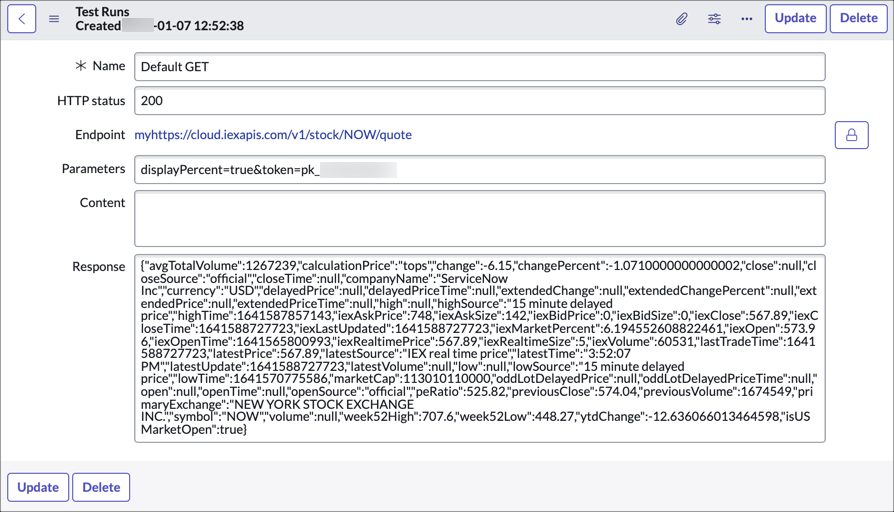This screenshot has height=512, width=894.
Task: Click the Parameters label
Action: [x=94, y=169]
